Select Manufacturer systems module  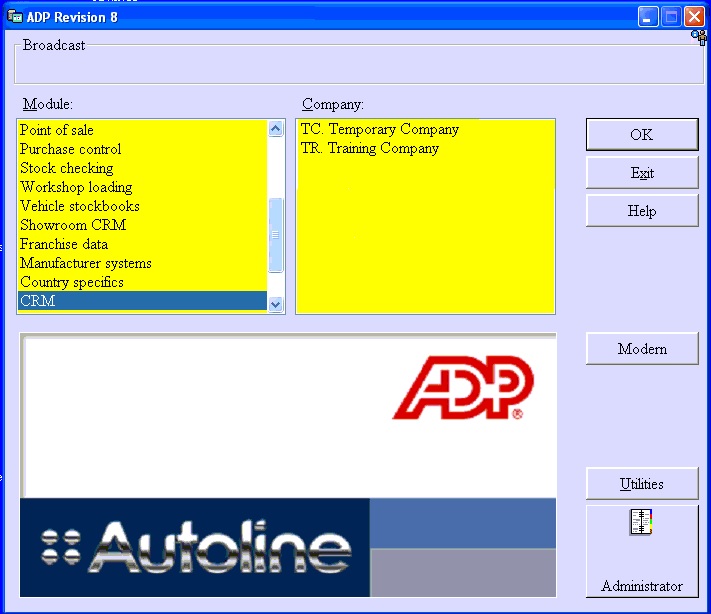(142, 263)
